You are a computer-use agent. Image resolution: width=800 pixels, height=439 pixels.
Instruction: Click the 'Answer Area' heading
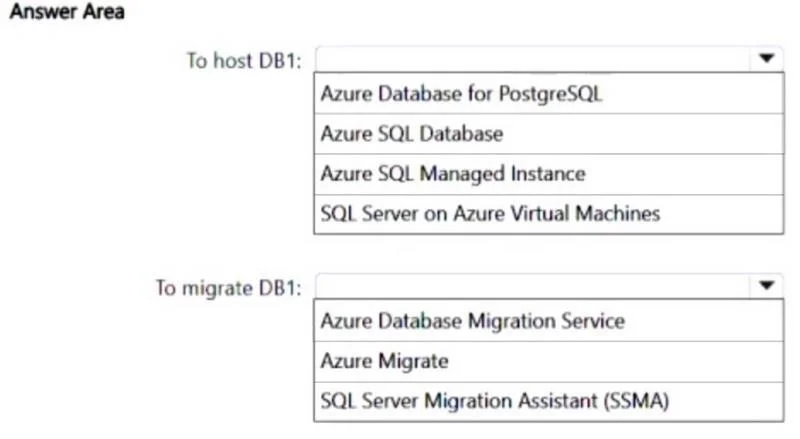(67, 11)
